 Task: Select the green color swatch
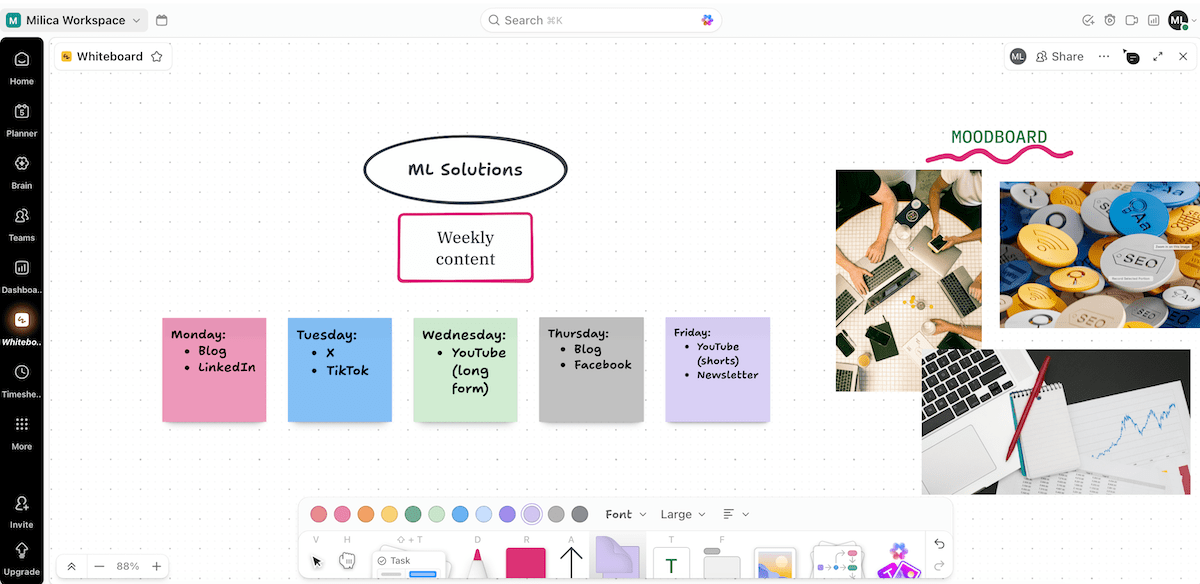(413, 513)
